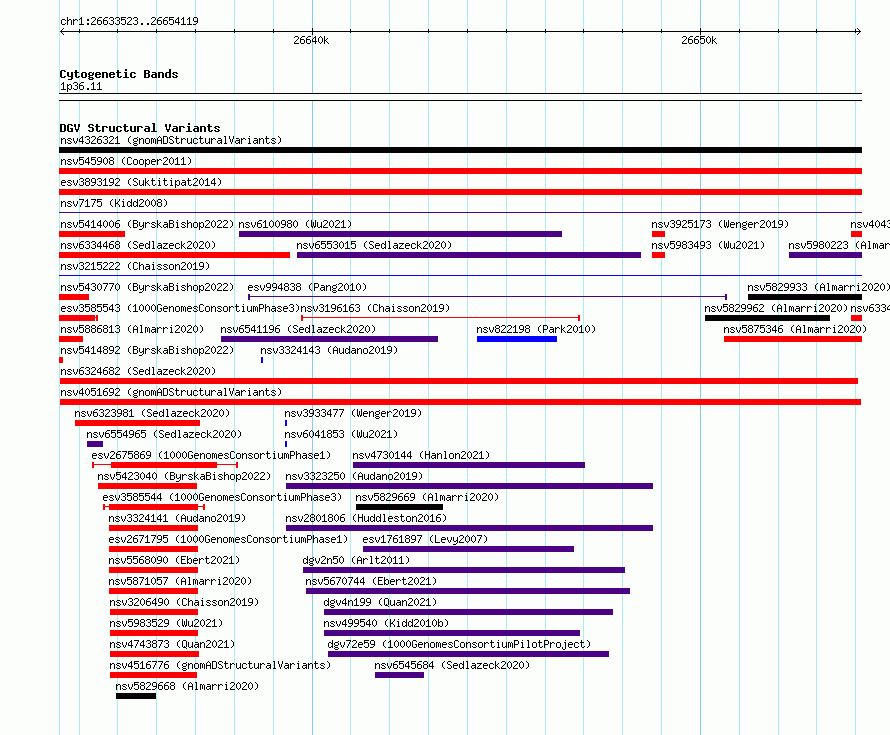Select the purple nsv6100980 variant bar
The width and height of the screenshot is (890, 735).
pyautogui.click(x=400, y=234)
